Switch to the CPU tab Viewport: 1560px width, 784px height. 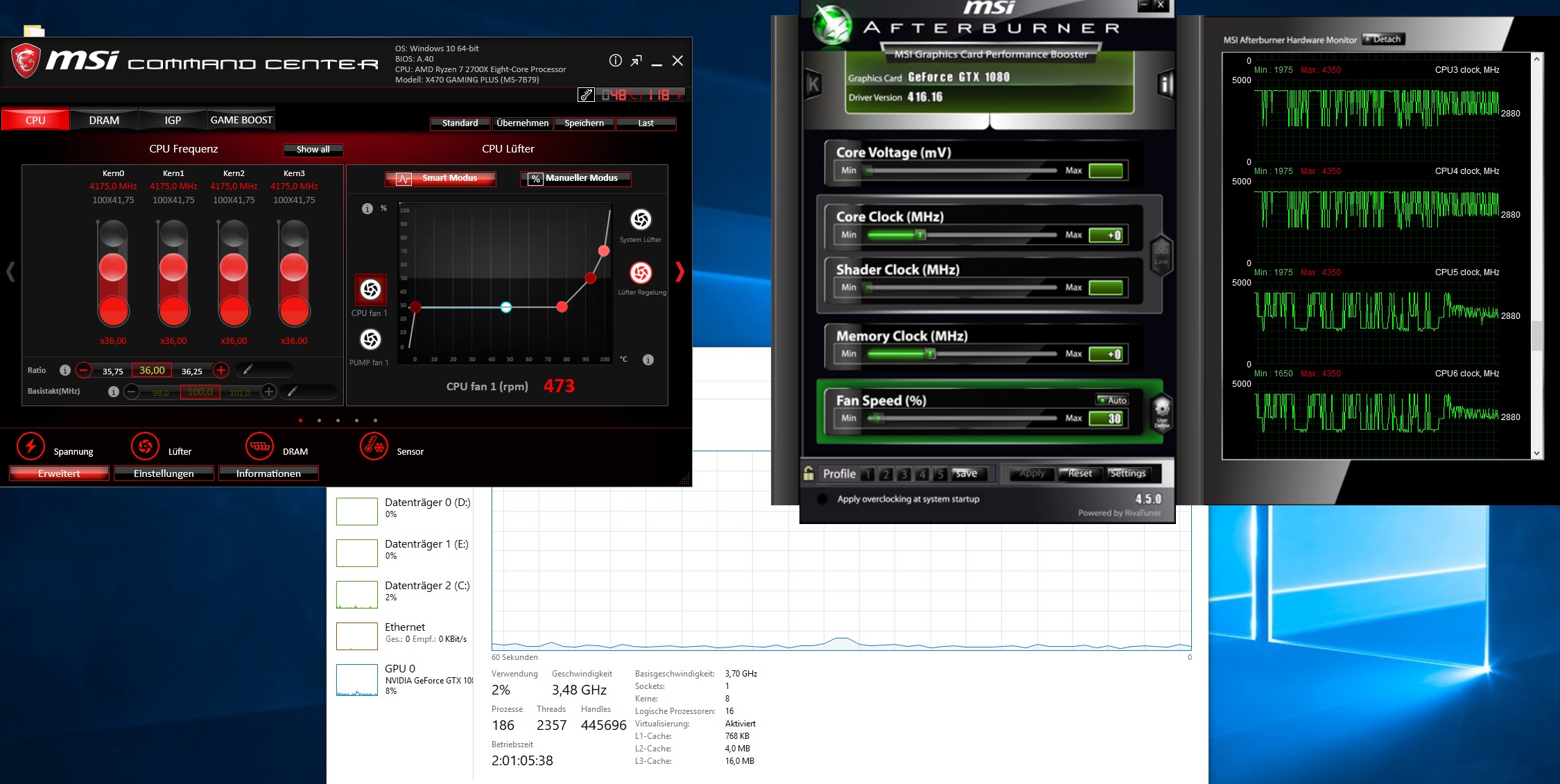click(x=35, y=120)
